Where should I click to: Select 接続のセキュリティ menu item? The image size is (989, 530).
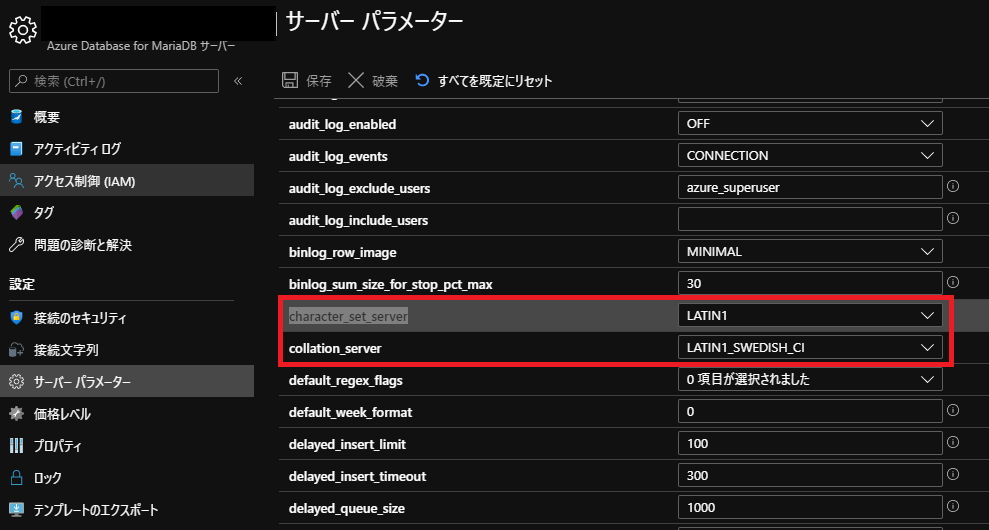coord(80,318)
